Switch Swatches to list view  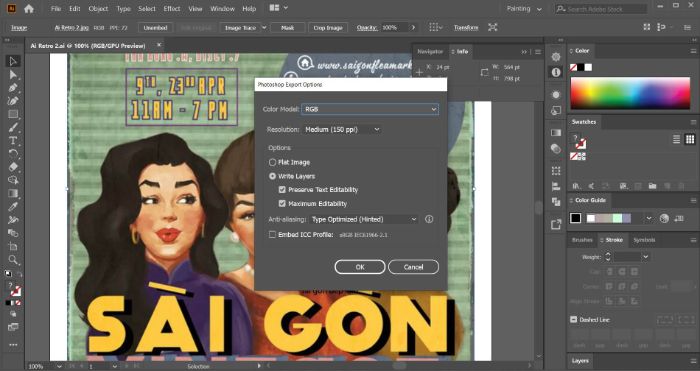[676, 139]
